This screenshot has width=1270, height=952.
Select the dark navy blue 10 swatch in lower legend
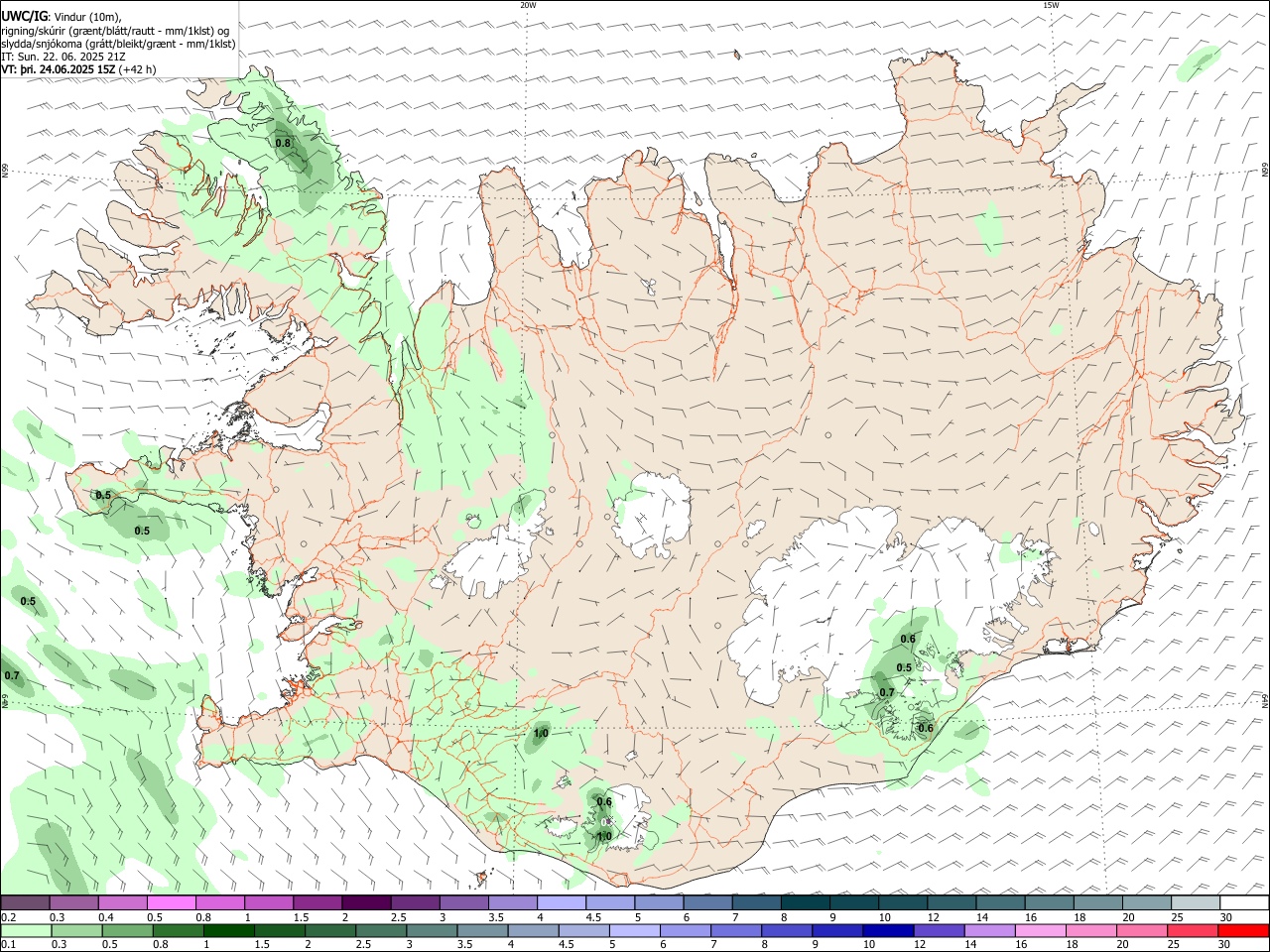tap(888, 931)
